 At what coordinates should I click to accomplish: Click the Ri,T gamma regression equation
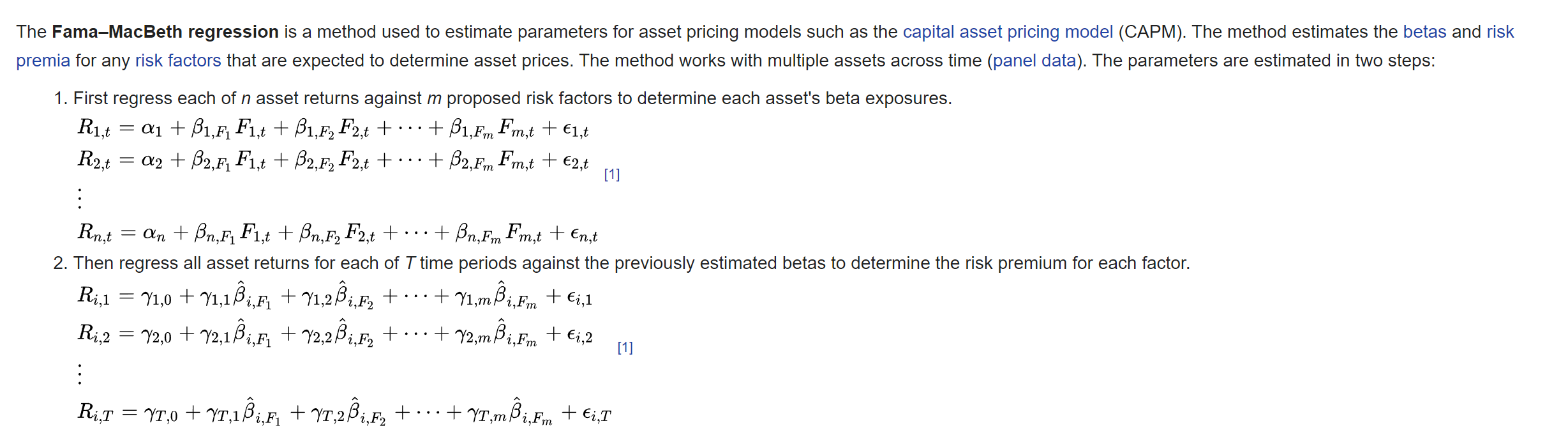click(x=345, y=412)
